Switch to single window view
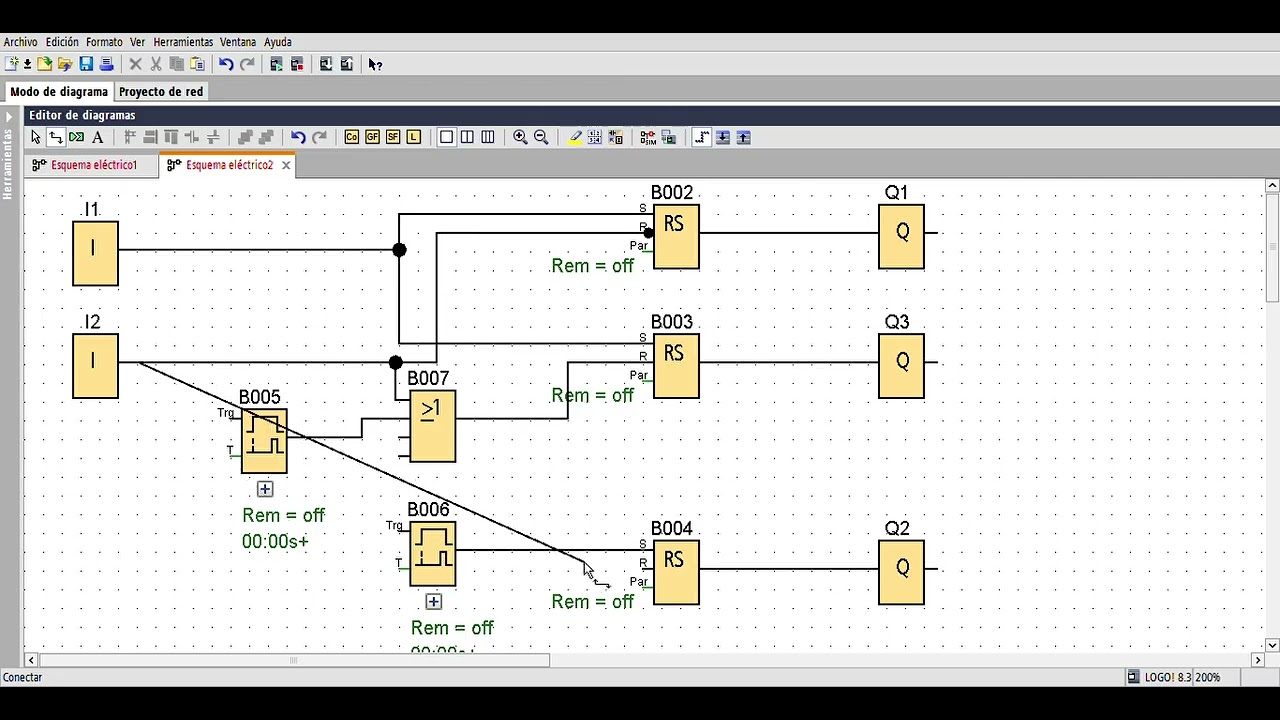The width and height of the screenshot is (1280, 720). (x=446, y=137)
